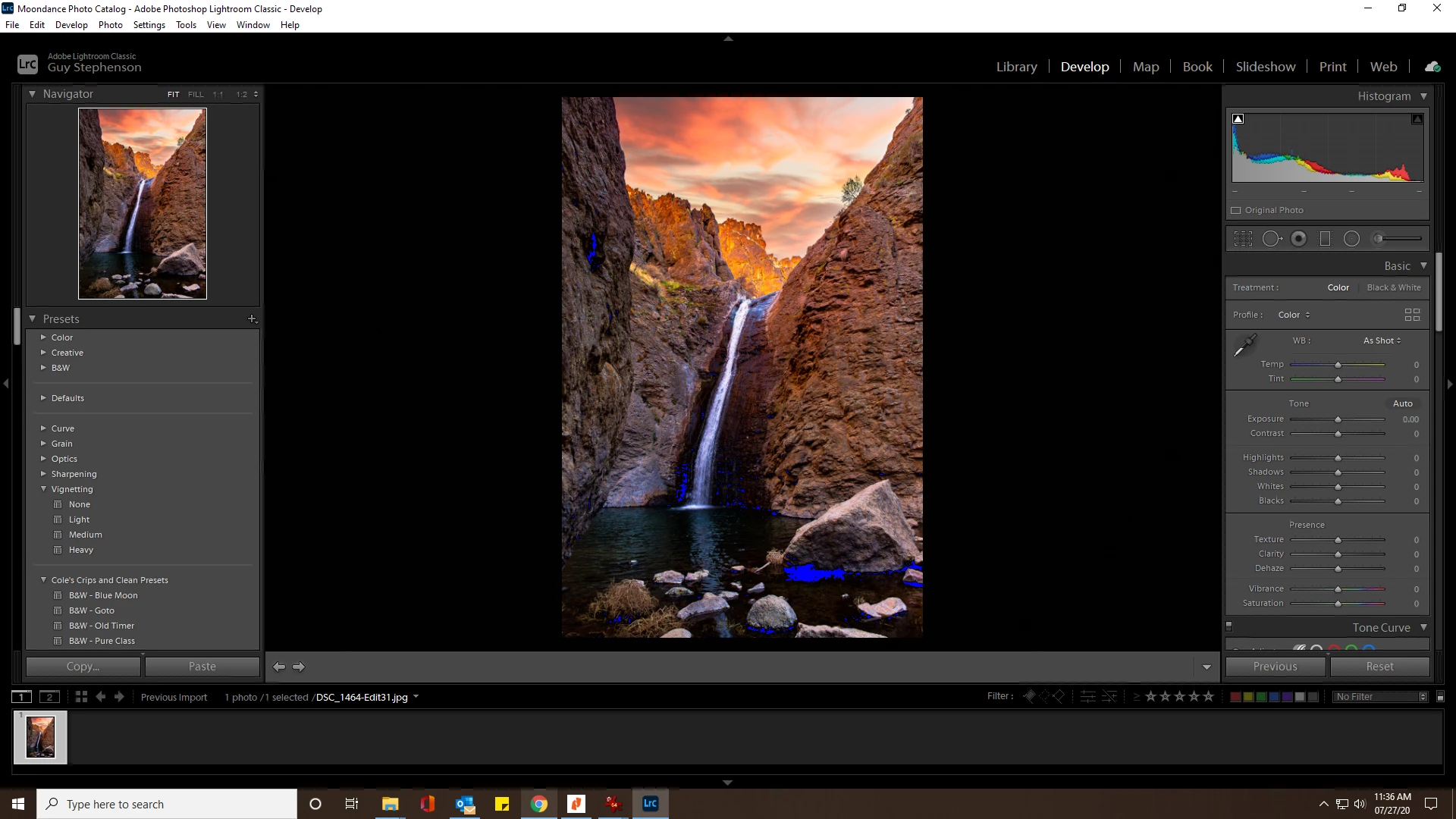Select the Graduated Filter tool
This screenshot has width=1456, height=819.
(1325, 239)
